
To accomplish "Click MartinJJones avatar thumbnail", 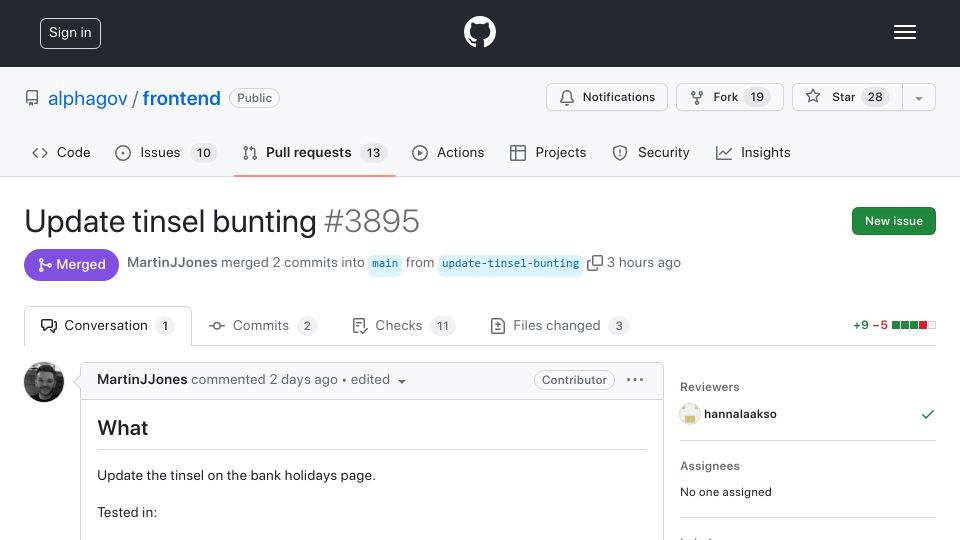I will pos(44,382).
